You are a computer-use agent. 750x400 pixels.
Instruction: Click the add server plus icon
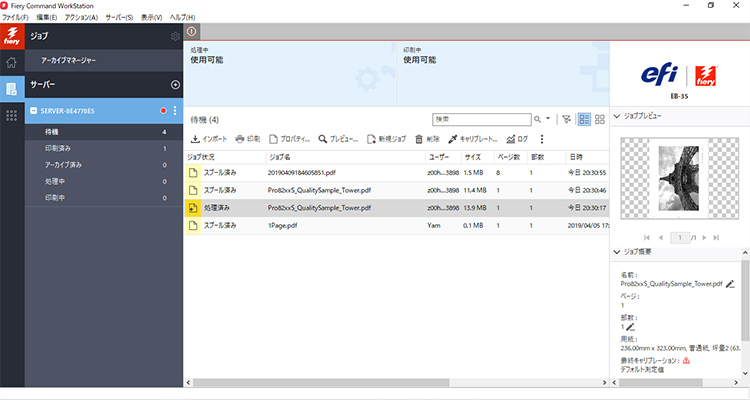coord(175,85)
